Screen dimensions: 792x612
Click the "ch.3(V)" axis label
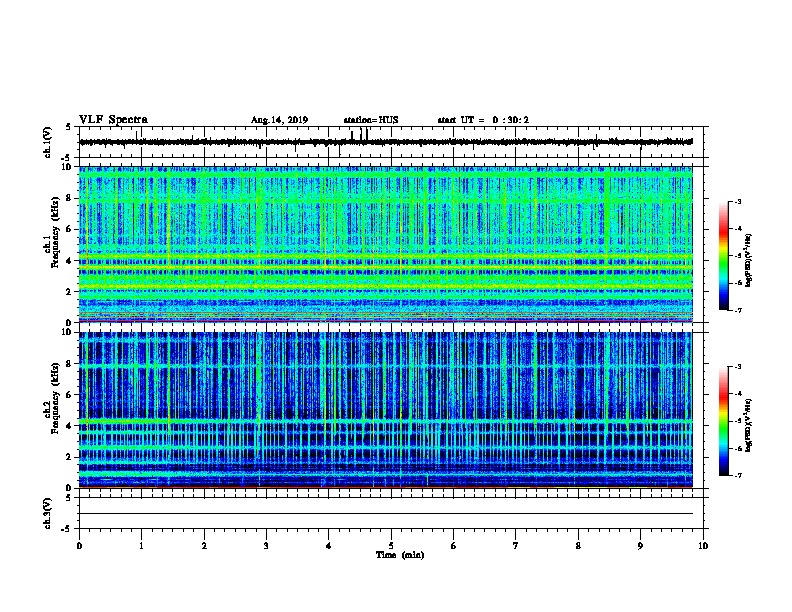click(48, 513)
